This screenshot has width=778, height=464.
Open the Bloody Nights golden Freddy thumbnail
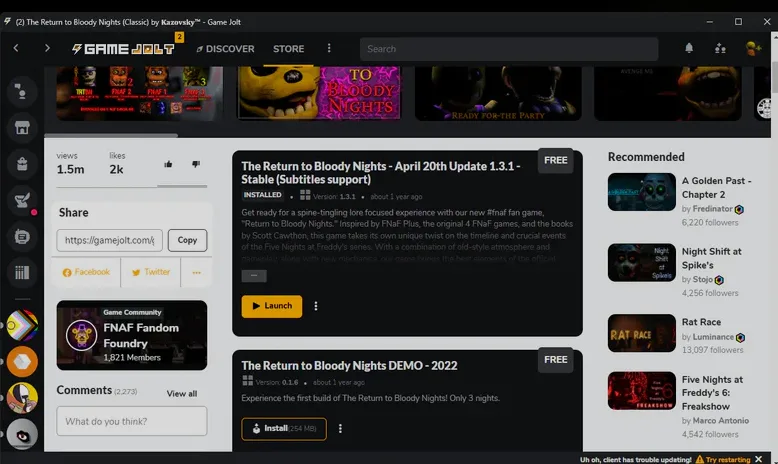click(319, 93)
